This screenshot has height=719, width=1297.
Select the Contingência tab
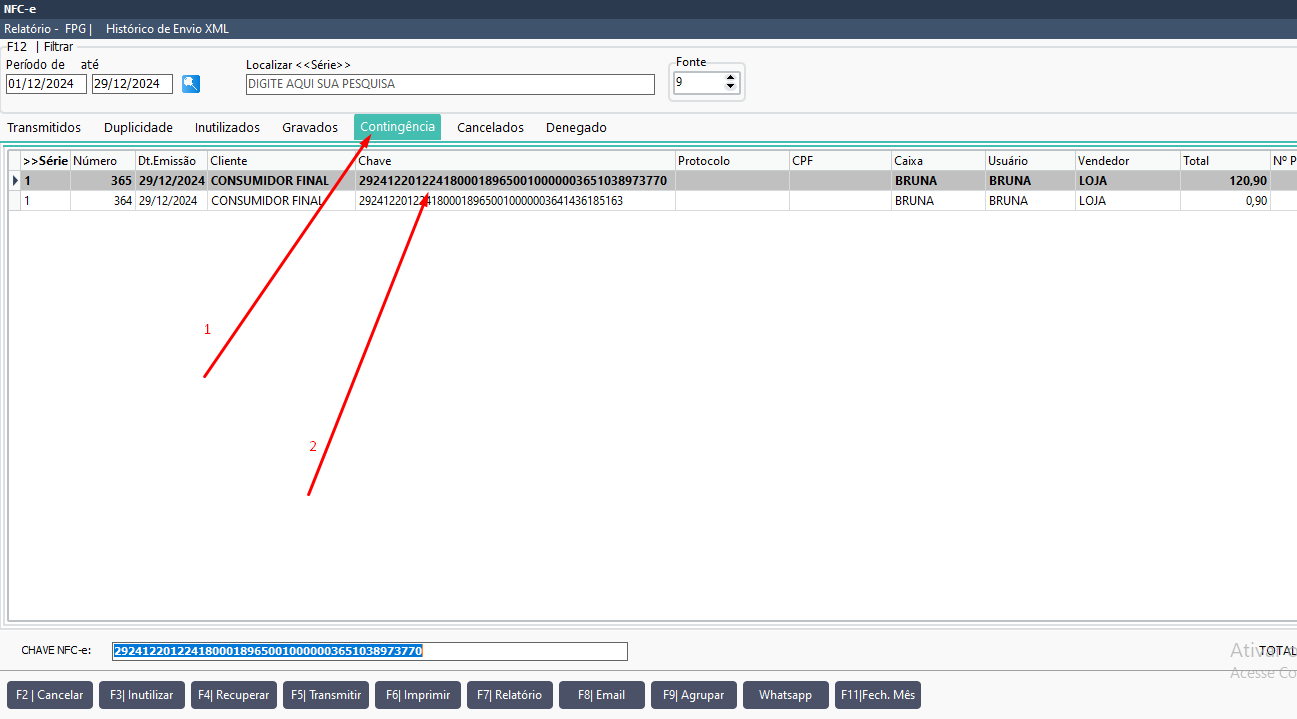coord(397,127)
